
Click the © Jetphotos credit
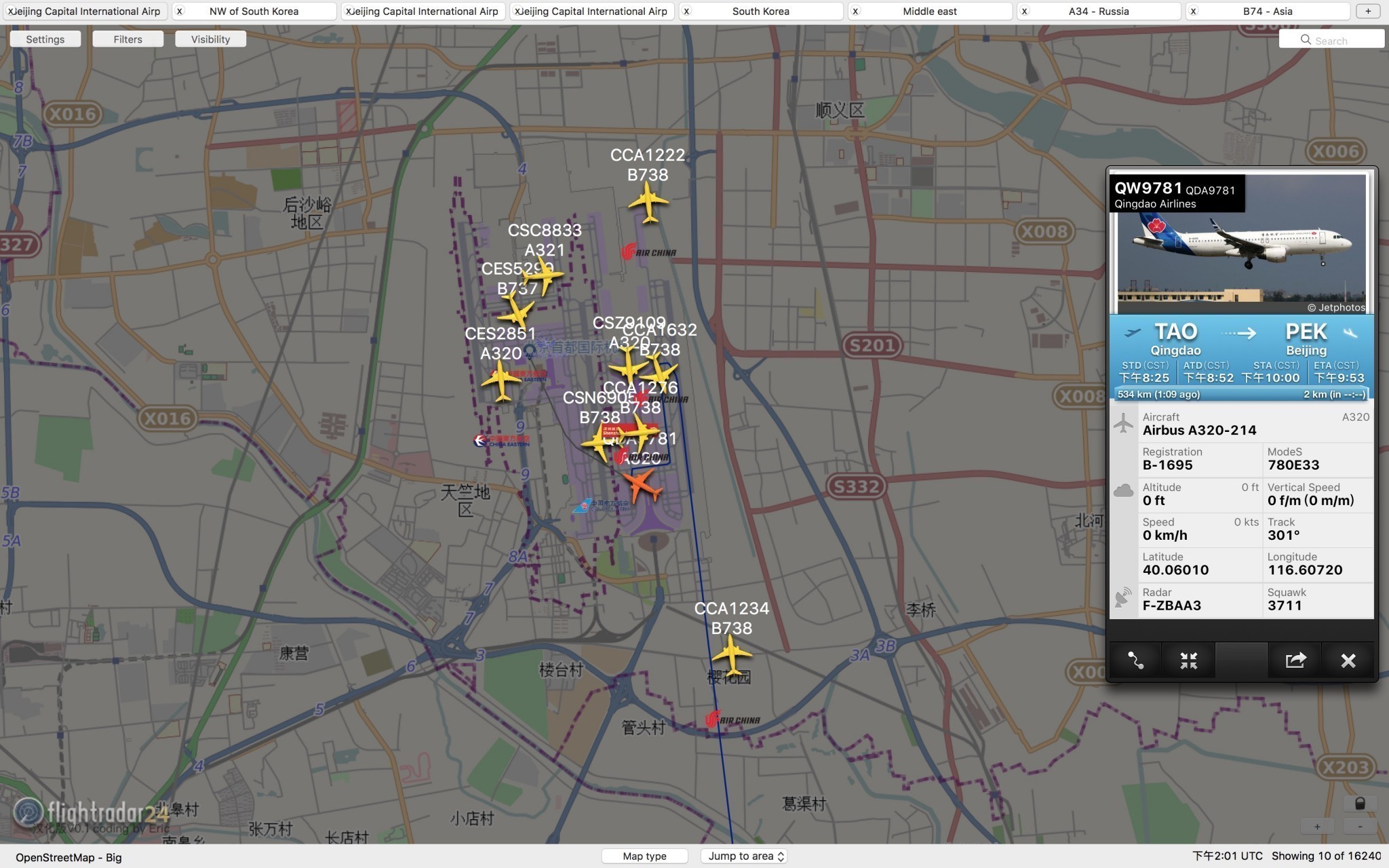pyautogui.click(x=1336, y=307)
